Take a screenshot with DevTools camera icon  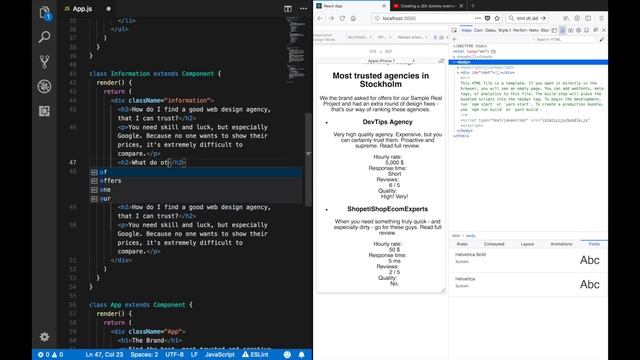click(571, 30)
